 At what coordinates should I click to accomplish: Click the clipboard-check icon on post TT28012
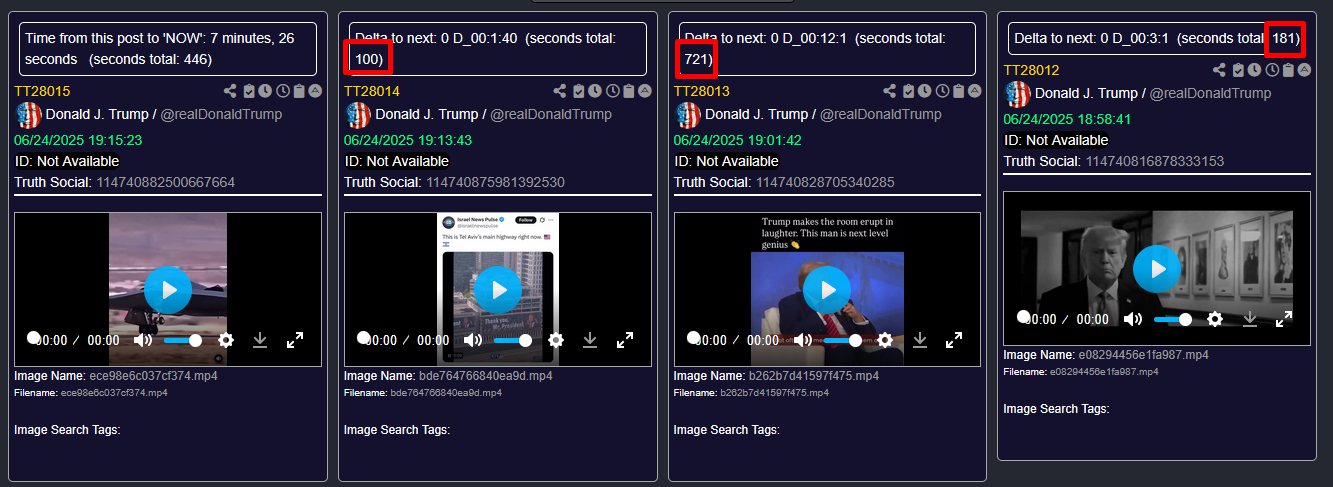pyautogui.click(x=1238, y=70)
